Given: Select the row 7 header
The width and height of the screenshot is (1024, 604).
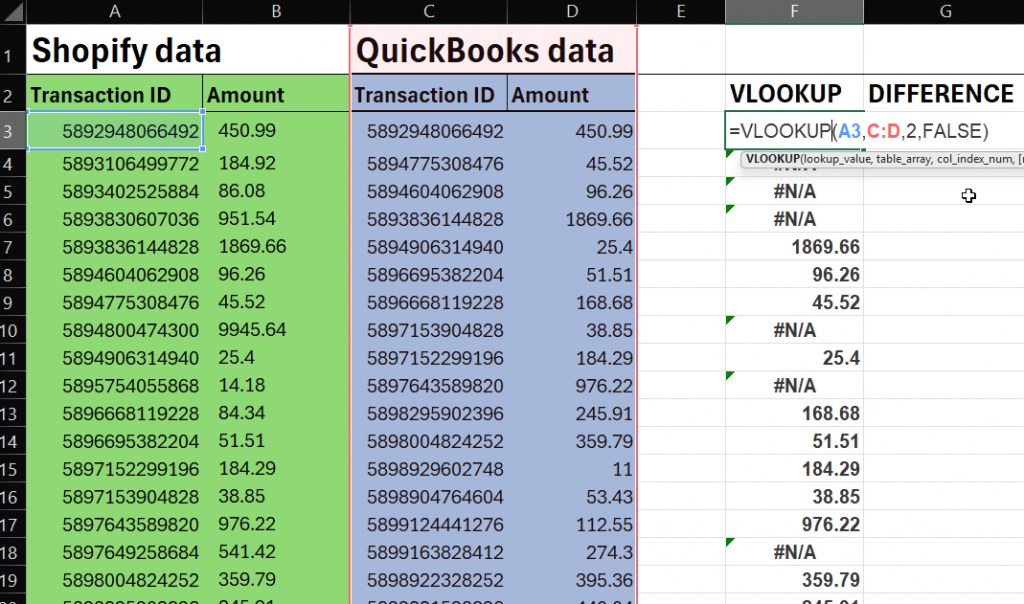Looking at the screenshot, I should (11, 246).
